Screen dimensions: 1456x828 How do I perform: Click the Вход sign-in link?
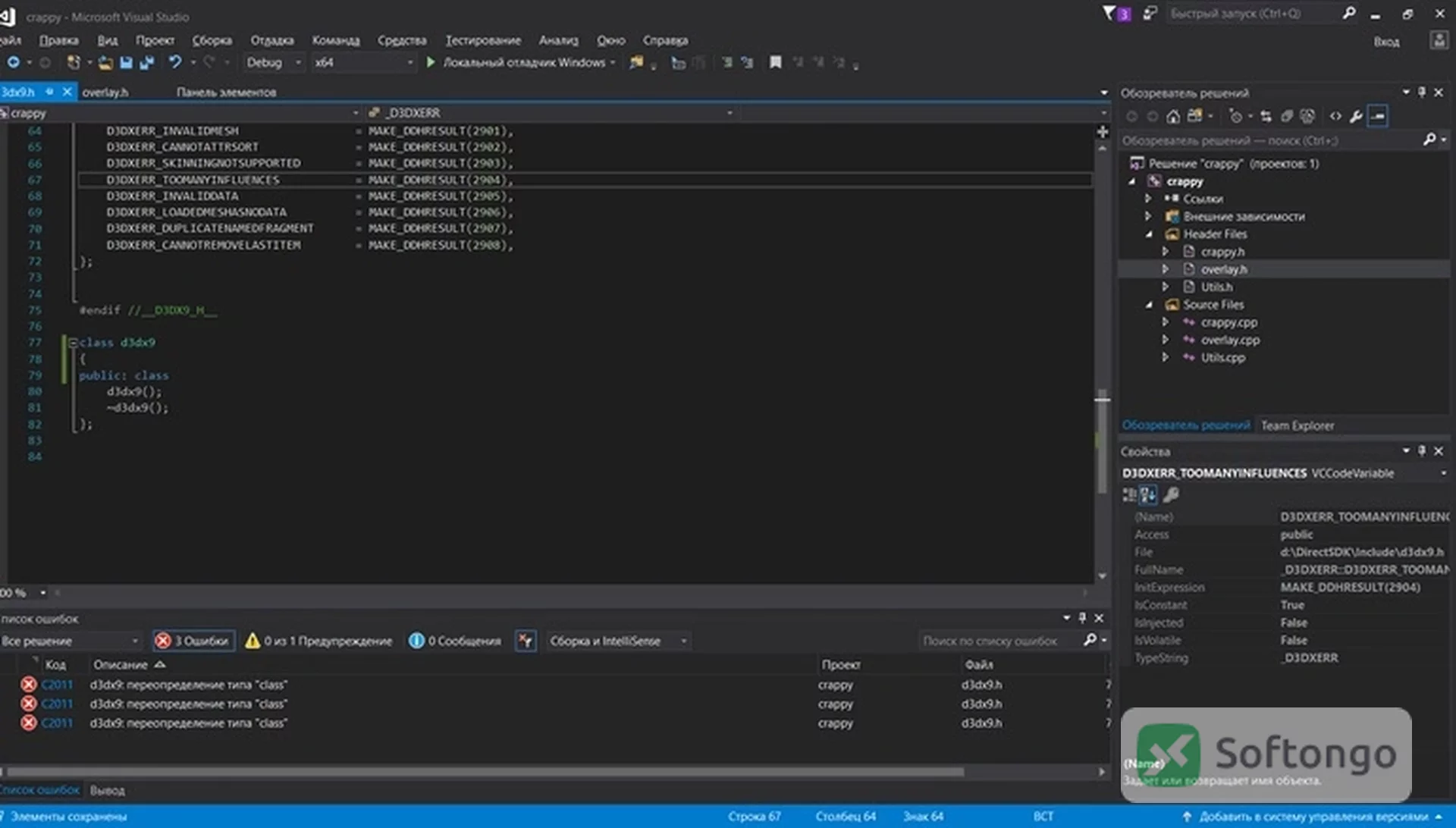(x=1386, y=42)
